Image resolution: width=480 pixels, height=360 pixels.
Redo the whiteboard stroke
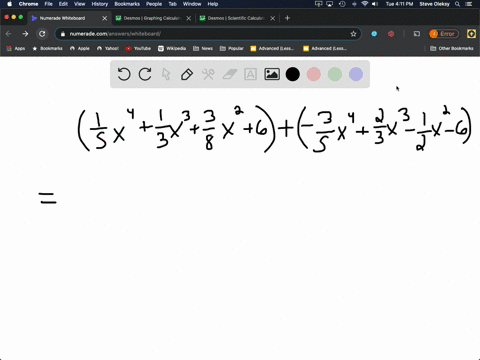145,74
